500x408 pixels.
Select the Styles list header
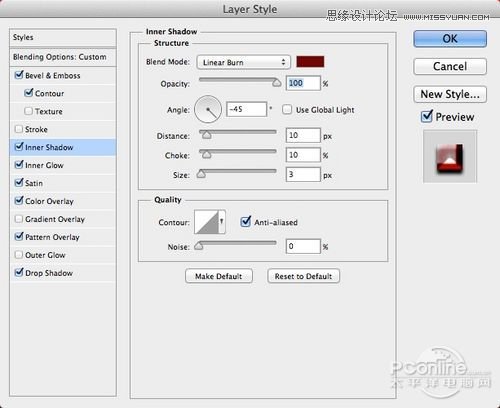click(x=63, y=38)
